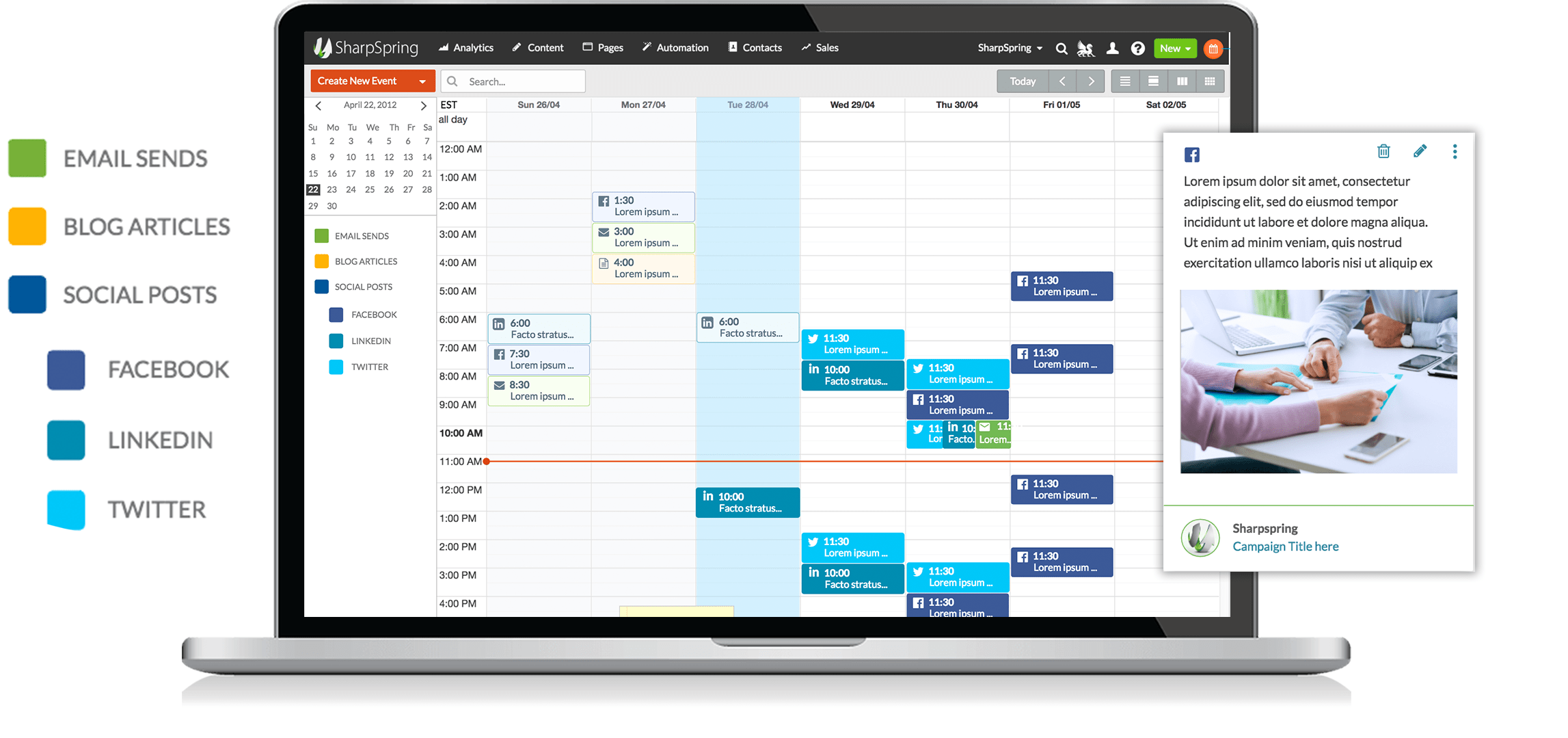Open the Automation menu
Screen dimensions: 1568x738
tap(675, 48)
